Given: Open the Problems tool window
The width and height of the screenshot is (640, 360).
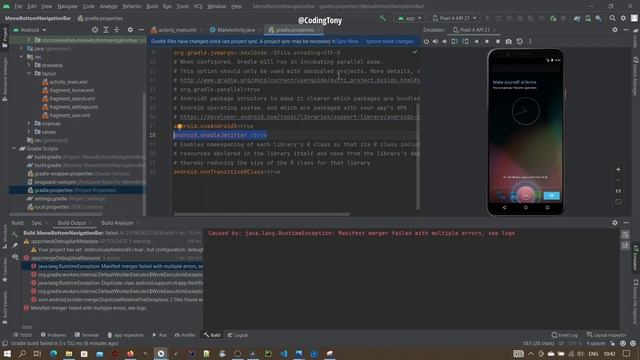Looking at the screenshot, I should [53, 335].
